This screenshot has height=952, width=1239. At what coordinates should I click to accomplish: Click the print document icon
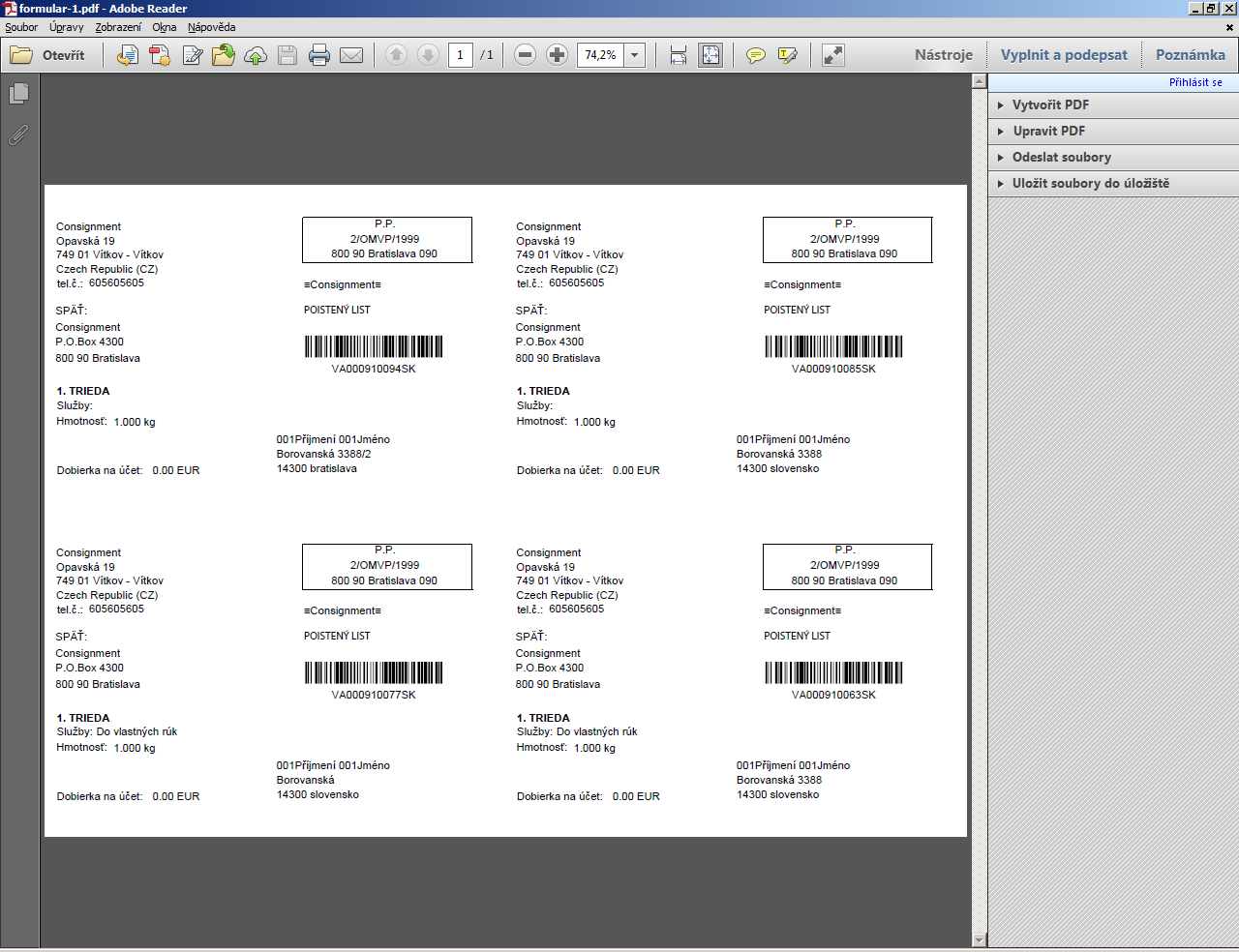click(x=319, y=55)
